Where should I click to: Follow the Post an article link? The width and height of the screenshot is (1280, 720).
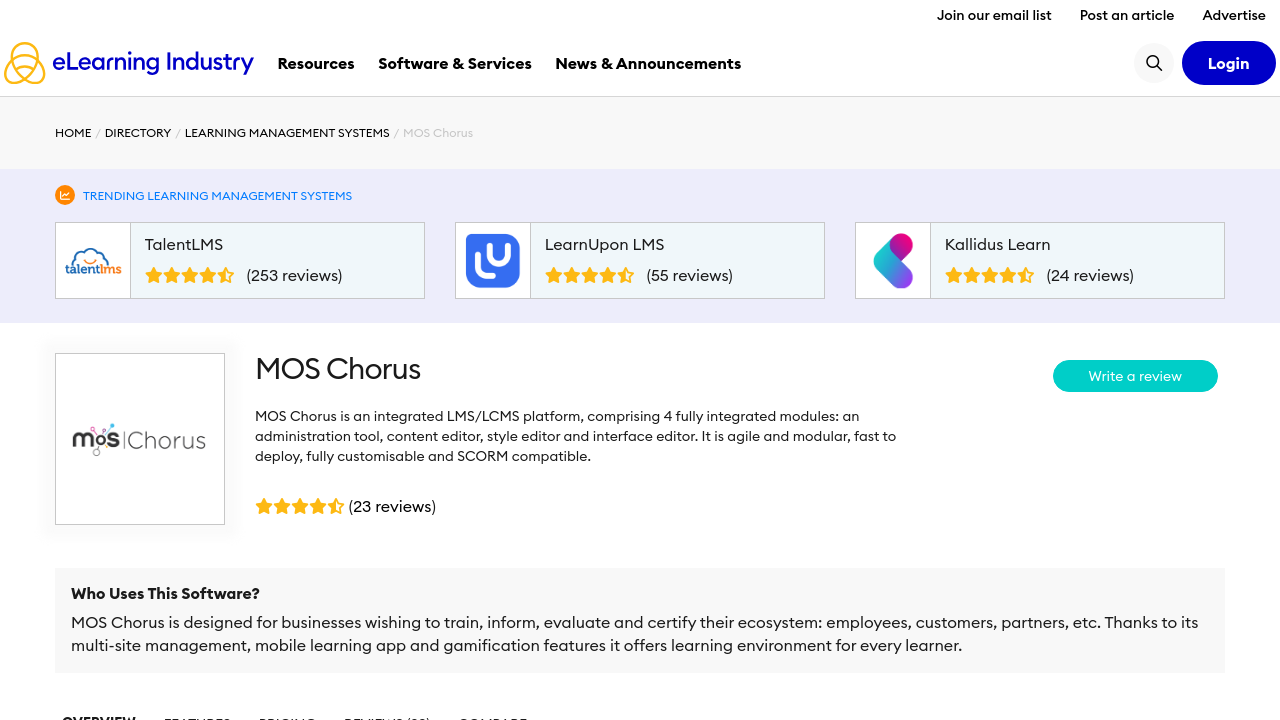1127,15
